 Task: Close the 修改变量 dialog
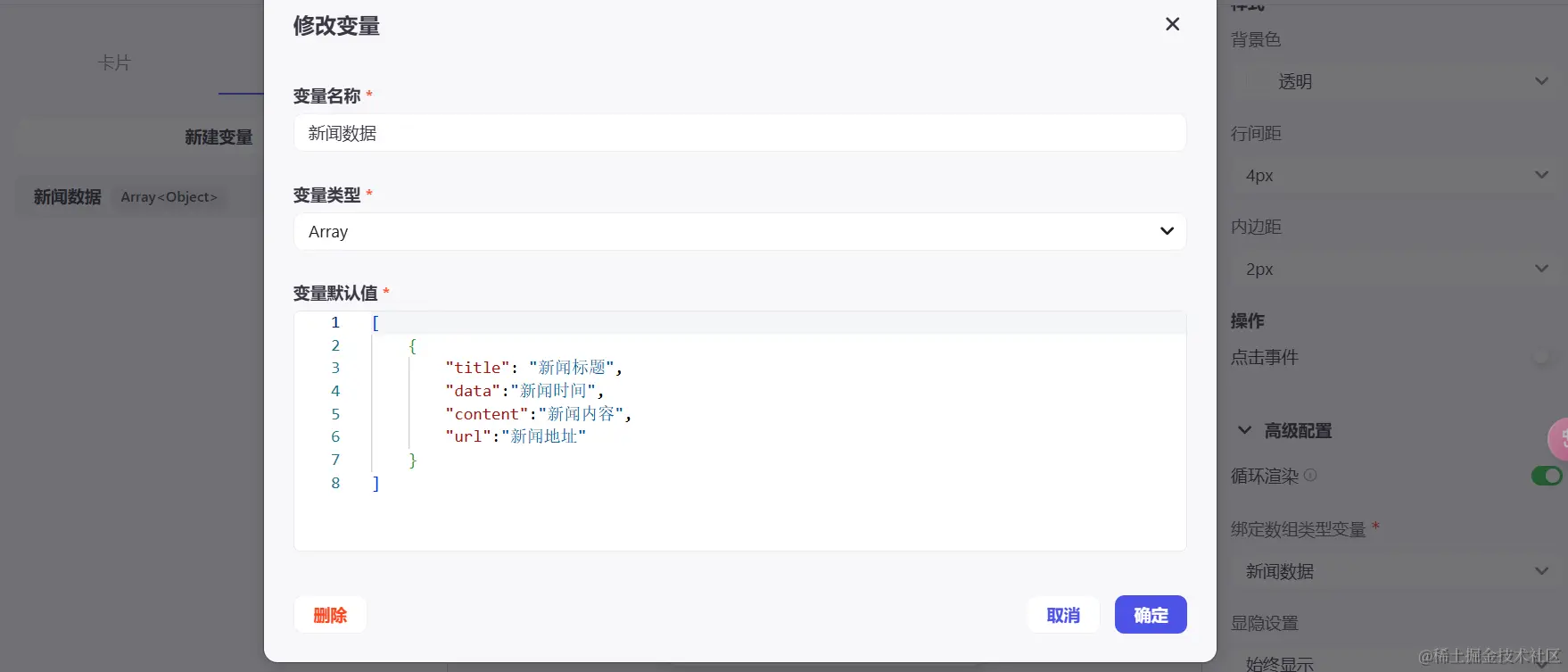pyautogui.click(x=1172, y=24)
